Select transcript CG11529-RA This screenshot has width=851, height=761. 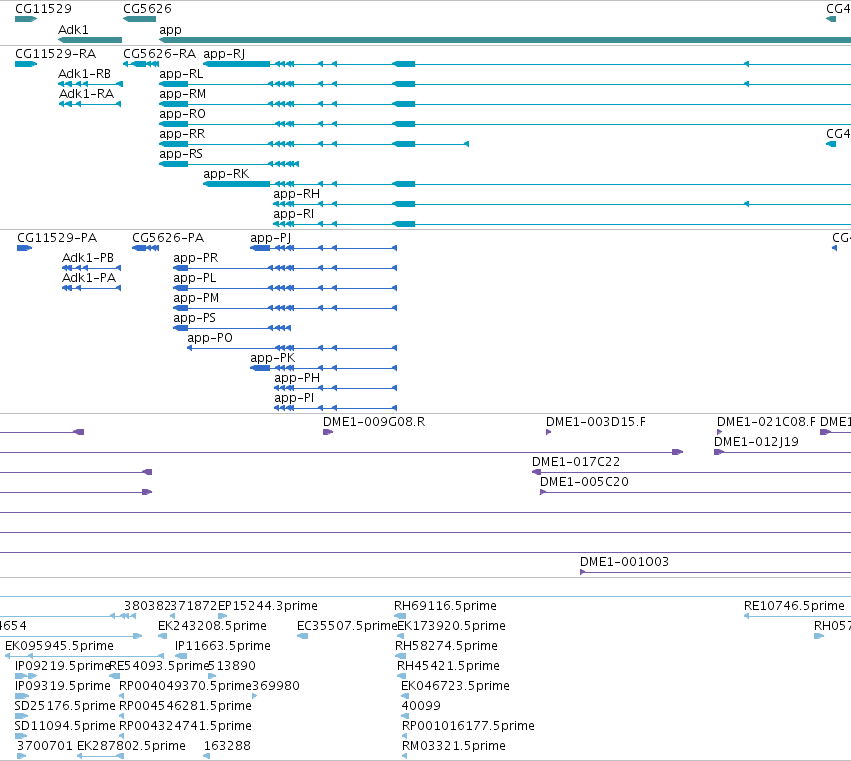tap(26, 64)
